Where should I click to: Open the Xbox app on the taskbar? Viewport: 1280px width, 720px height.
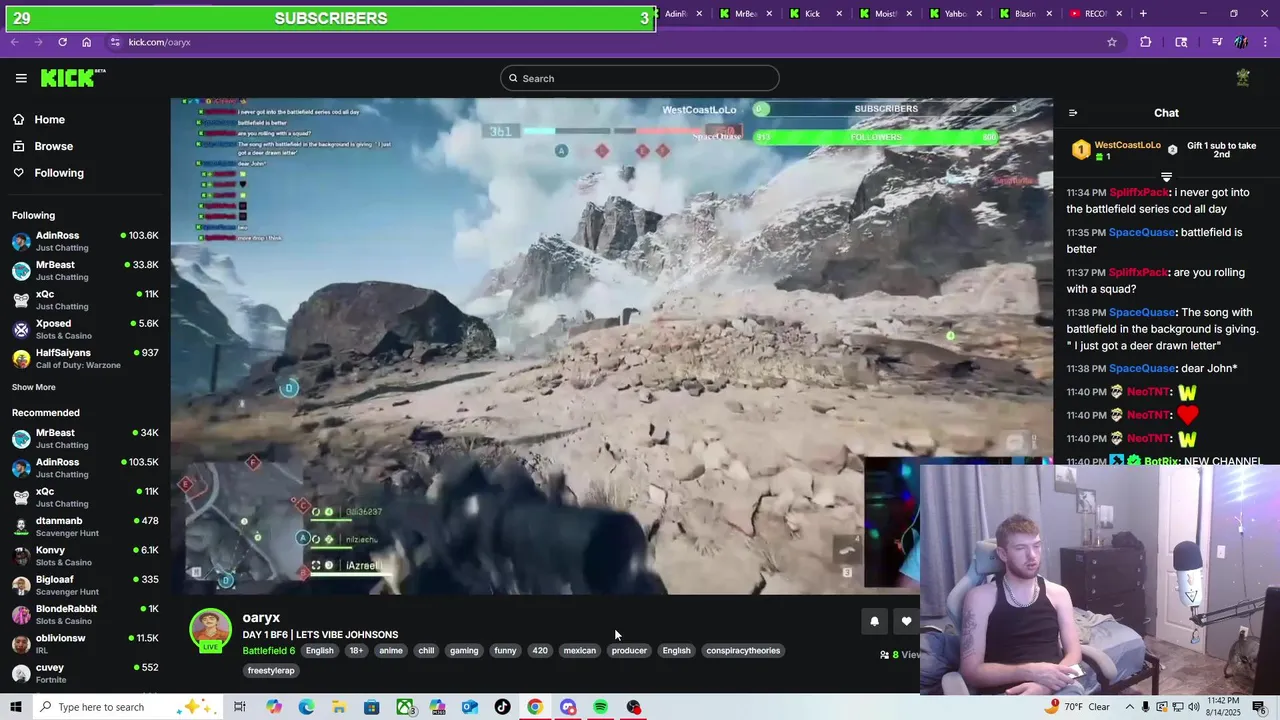click(x=405, y=707)
